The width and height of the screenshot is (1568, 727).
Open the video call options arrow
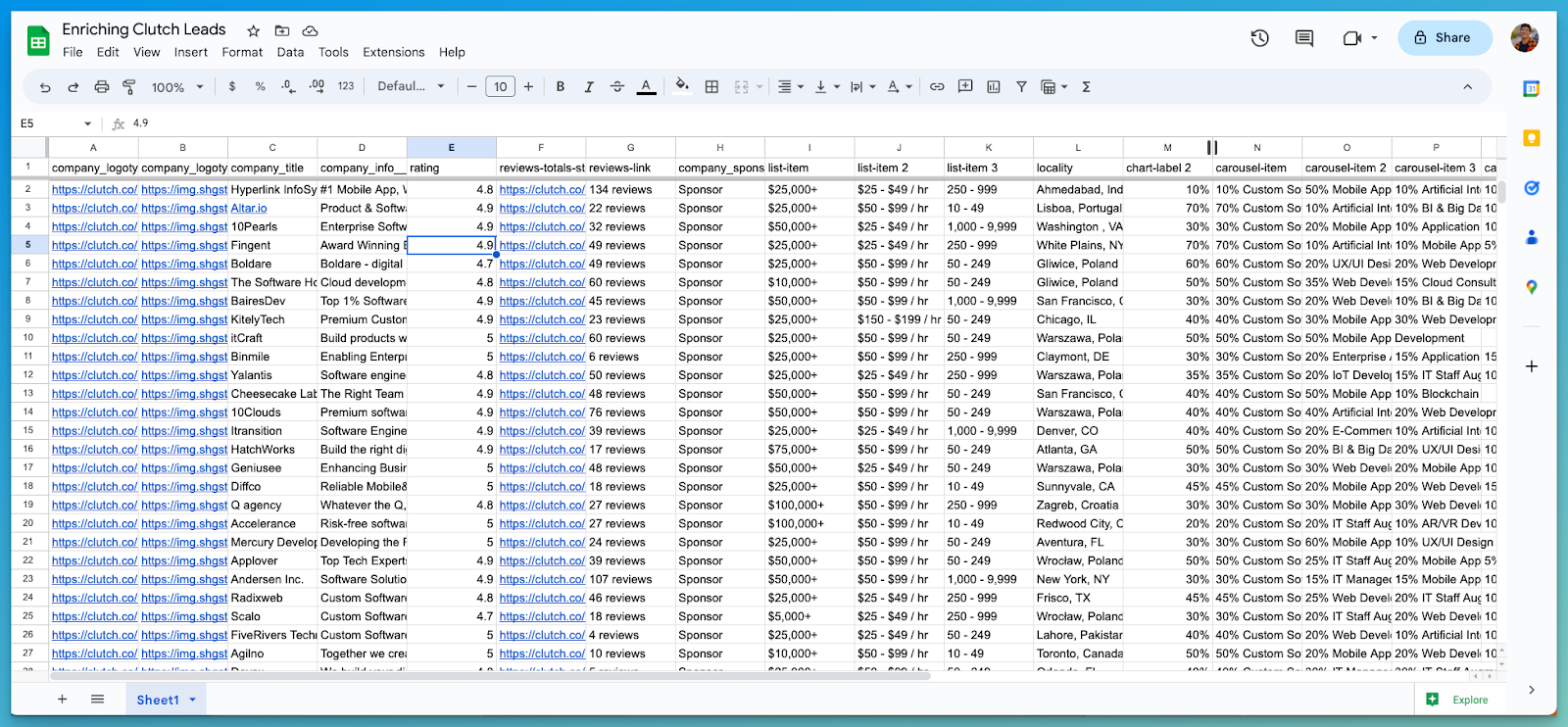(1374, 38)
